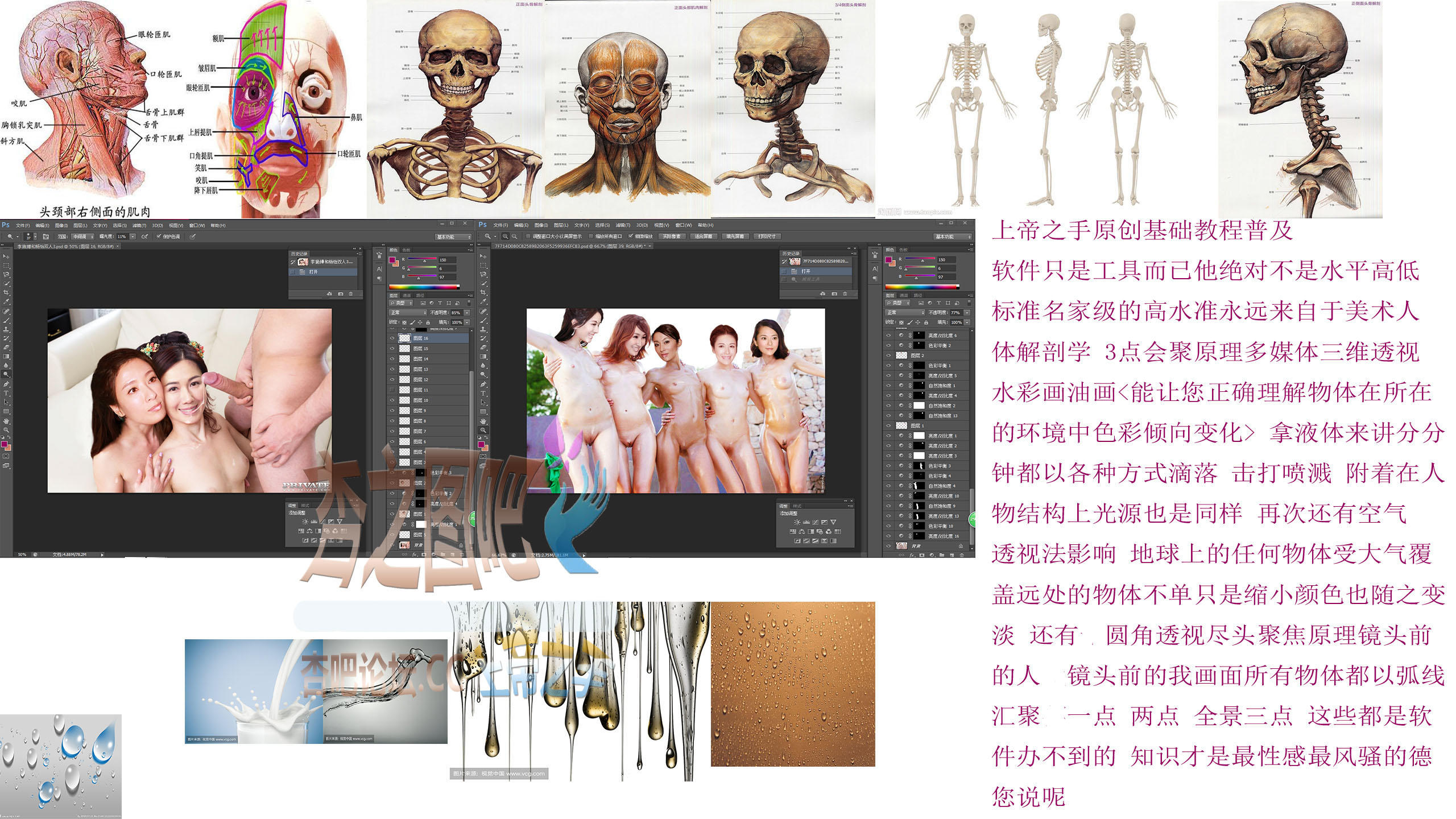This screenshot has width=1456, height=819.
Task: Open the 正常 blend mode dropdown in right Layers panel
Action: point(904,312)
